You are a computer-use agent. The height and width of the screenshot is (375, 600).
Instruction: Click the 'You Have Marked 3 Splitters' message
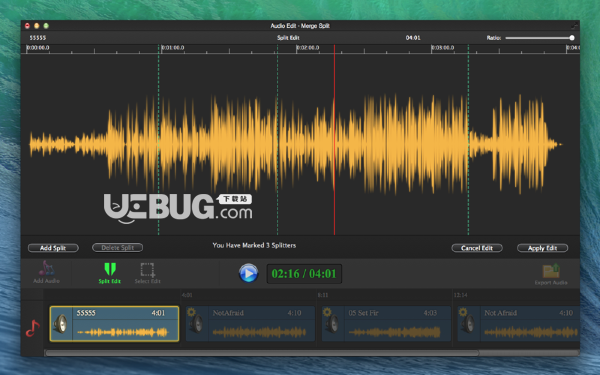254,245
